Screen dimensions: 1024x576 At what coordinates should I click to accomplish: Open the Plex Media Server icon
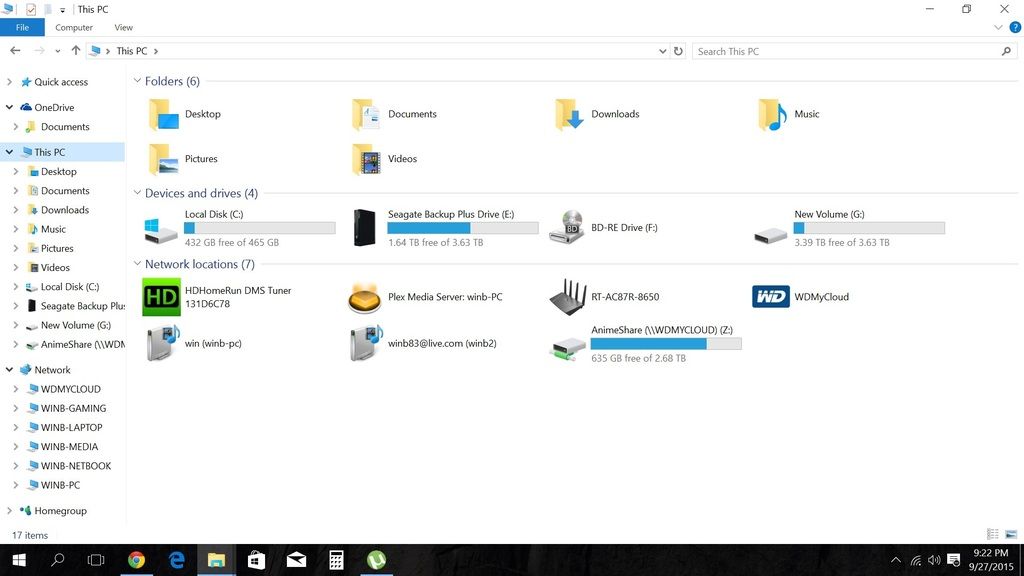(364, 298)
